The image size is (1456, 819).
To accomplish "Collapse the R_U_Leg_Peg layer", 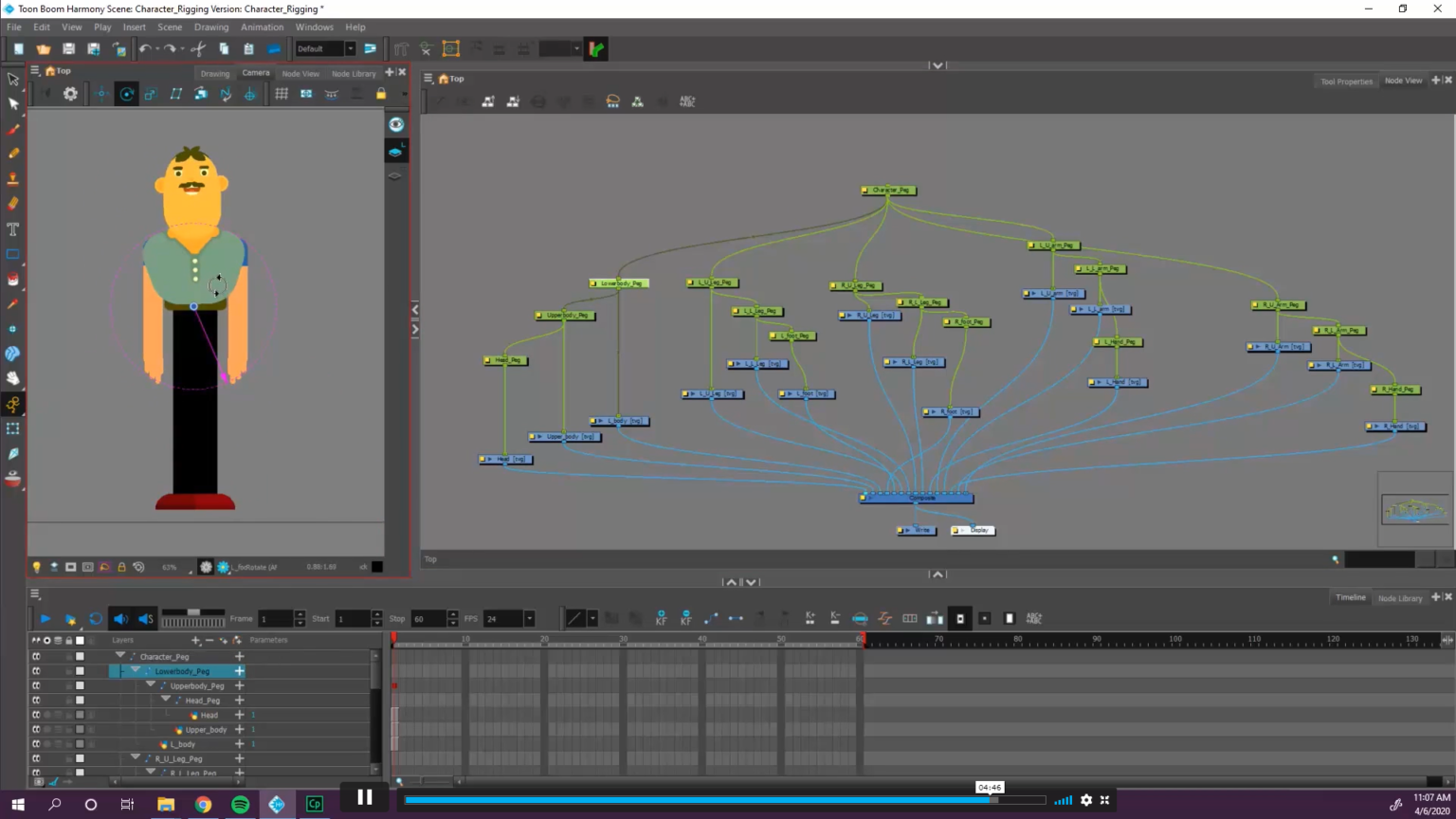I will pos(136,757).
